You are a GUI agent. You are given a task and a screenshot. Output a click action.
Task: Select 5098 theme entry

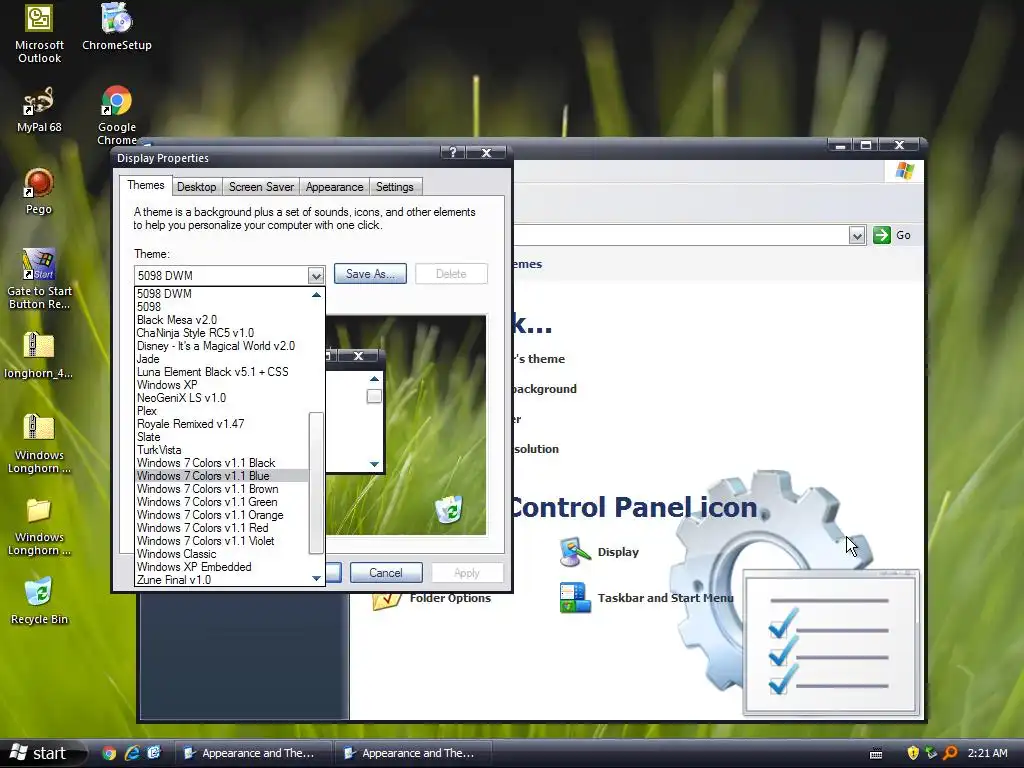point(222,307)
